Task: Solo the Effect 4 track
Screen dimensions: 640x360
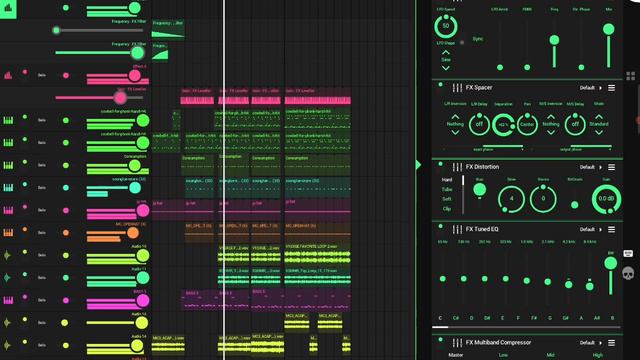Action: (42, 76)
